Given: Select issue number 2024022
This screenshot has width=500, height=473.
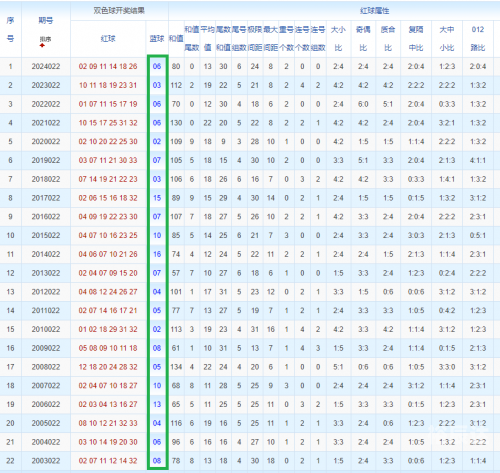Looking at the screenshot, I should (x=46, y=66).
